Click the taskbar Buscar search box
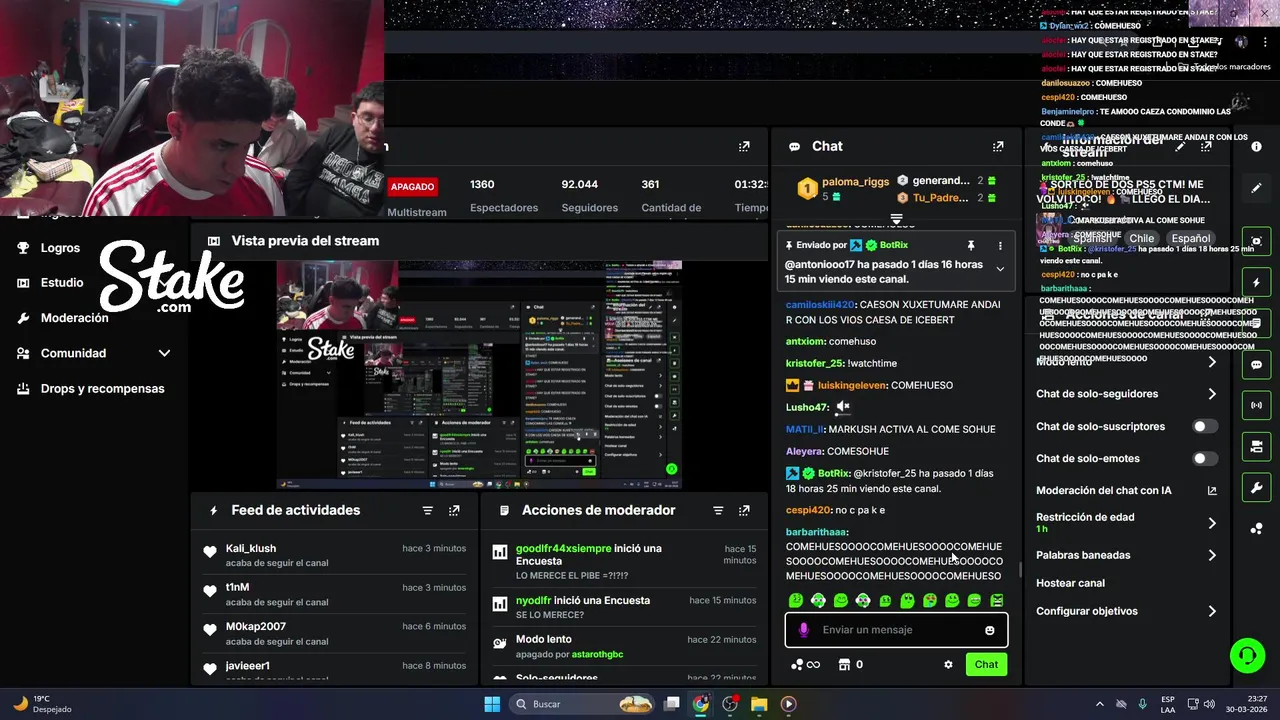This screenshot has width=1280, height=720. coord(584,704)
